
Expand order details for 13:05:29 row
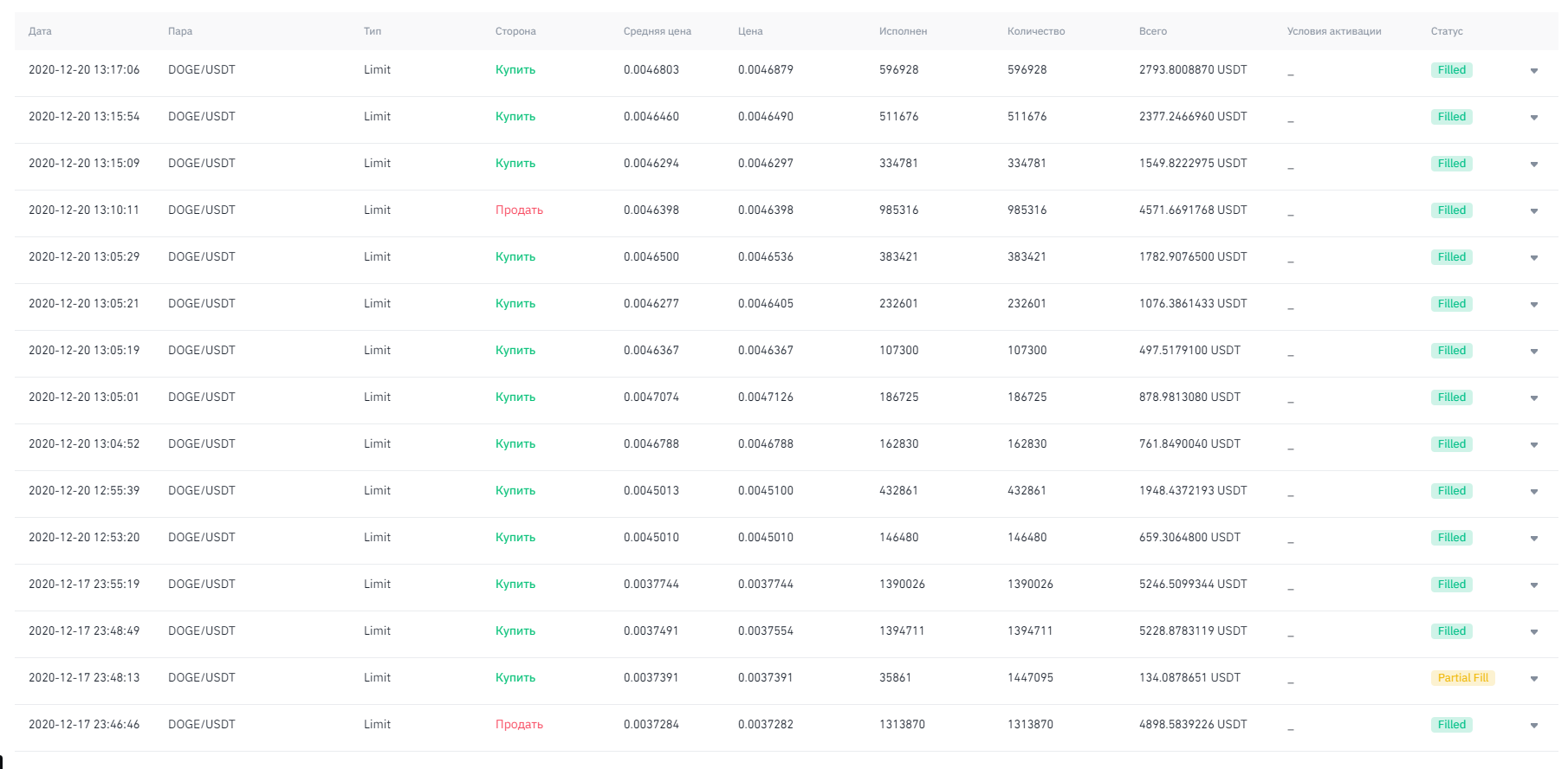coord(1534,258)
